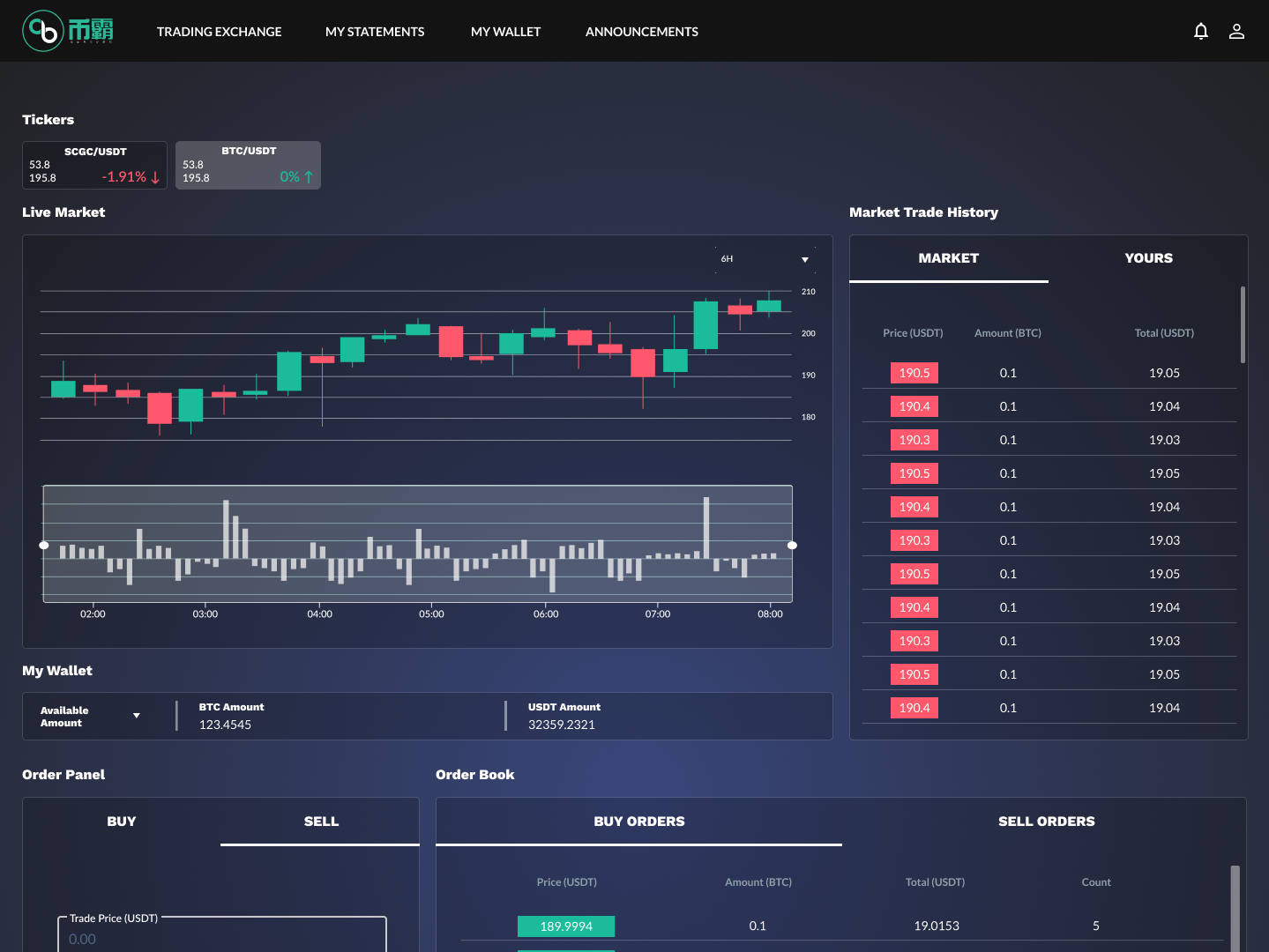Open the user account profile icon
The height and width of the screenshot is (952, 1269).
point(1236,32)
